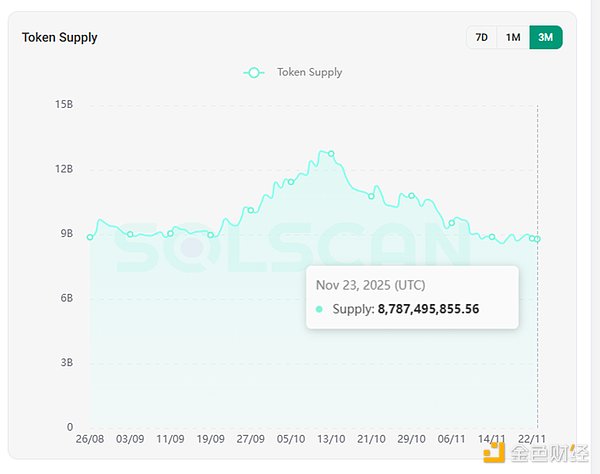Screen dimensions: 600x474
Task: Click the data point marker above 26/08
Action: click(90, 237)
